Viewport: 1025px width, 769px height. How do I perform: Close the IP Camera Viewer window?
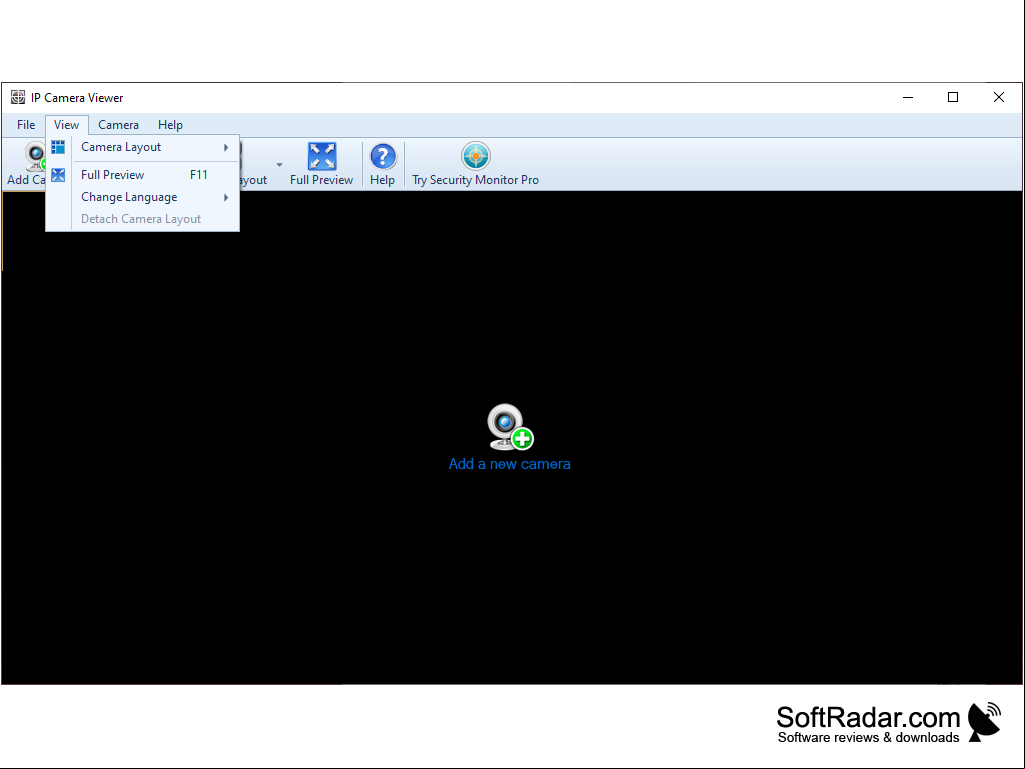[x=999, y=97]
